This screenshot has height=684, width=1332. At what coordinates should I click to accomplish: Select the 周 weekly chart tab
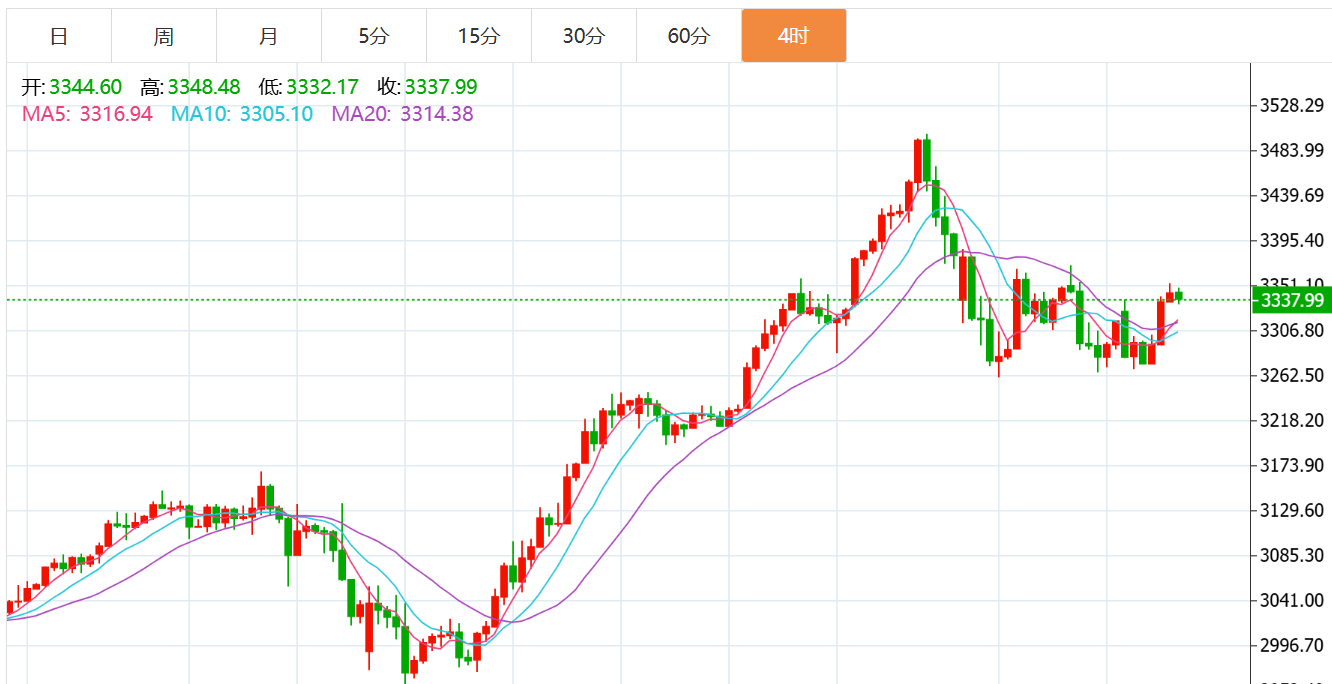pos(164,36)
